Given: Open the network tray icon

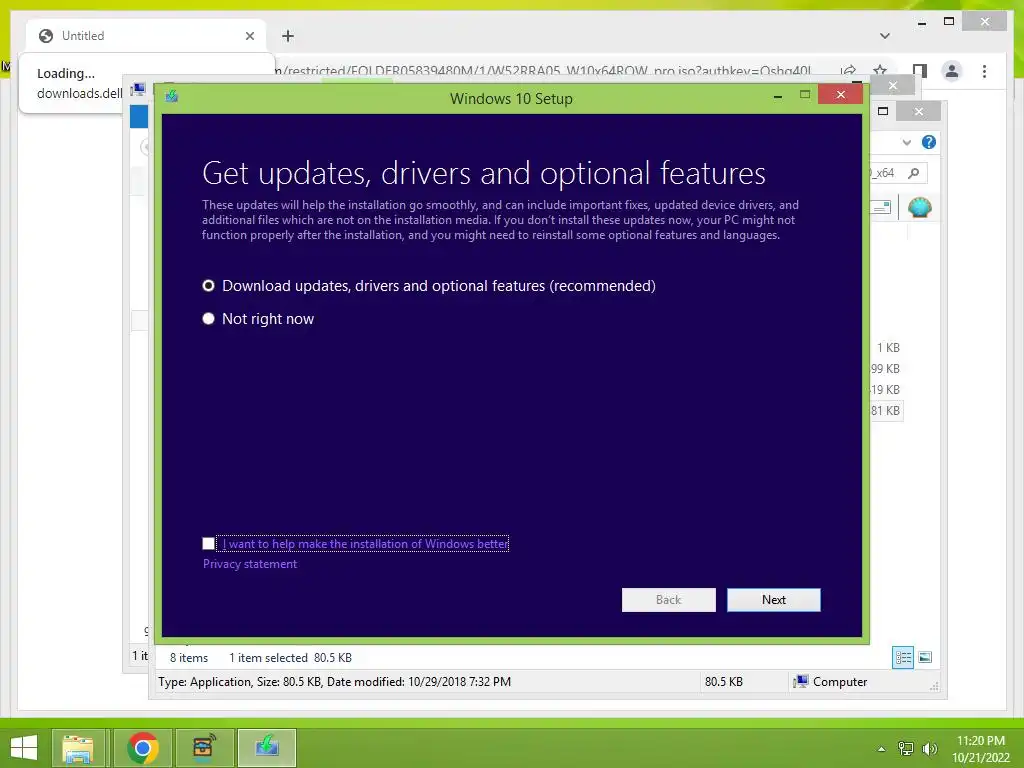Looking at the screenshot, I should [x=905, y=748].
